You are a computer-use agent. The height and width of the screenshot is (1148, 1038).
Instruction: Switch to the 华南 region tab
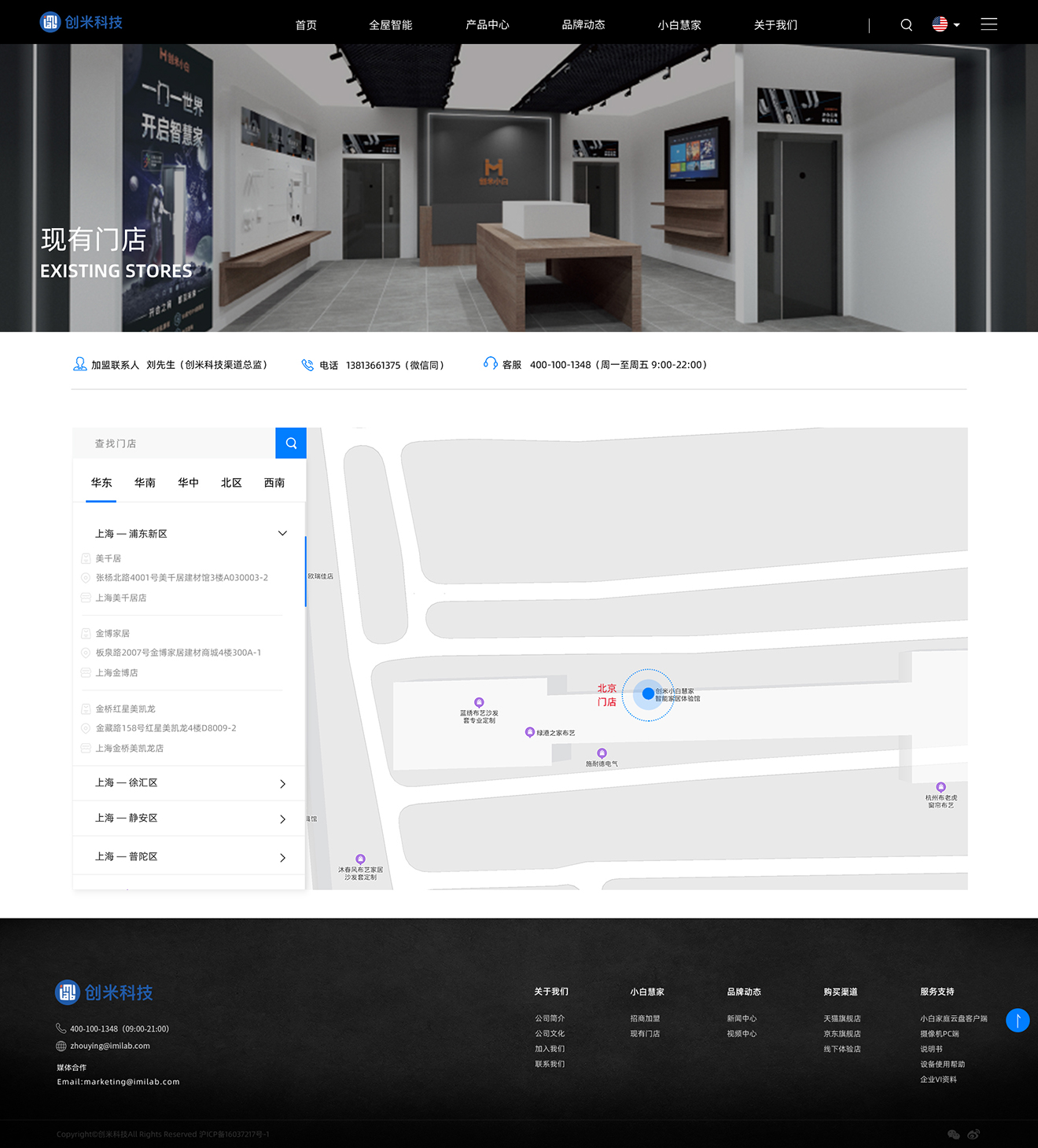[x=145, y=483]
